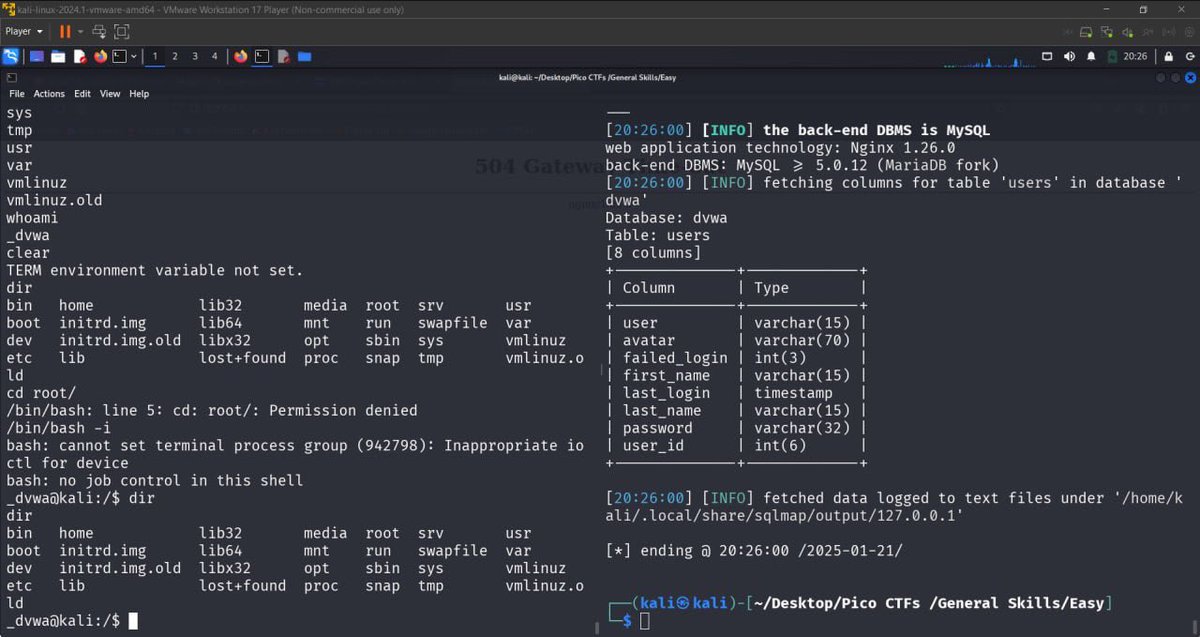Viewport: 1200px width, 637px height.
Task: Launch the file manager from the panel
Action: click(x=58, y=57)
